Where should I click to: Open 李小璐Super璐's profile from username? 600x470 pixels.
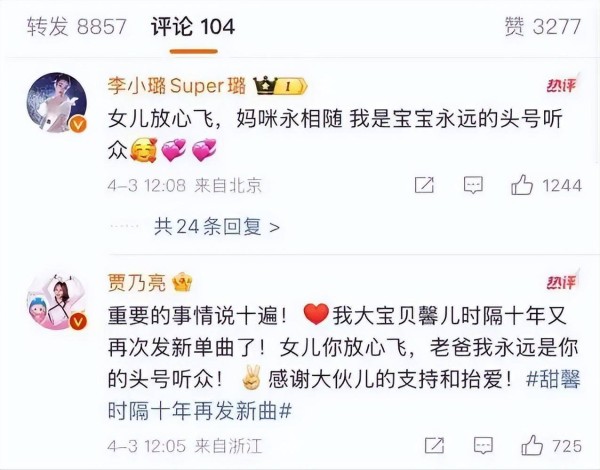tap(176, 86)
